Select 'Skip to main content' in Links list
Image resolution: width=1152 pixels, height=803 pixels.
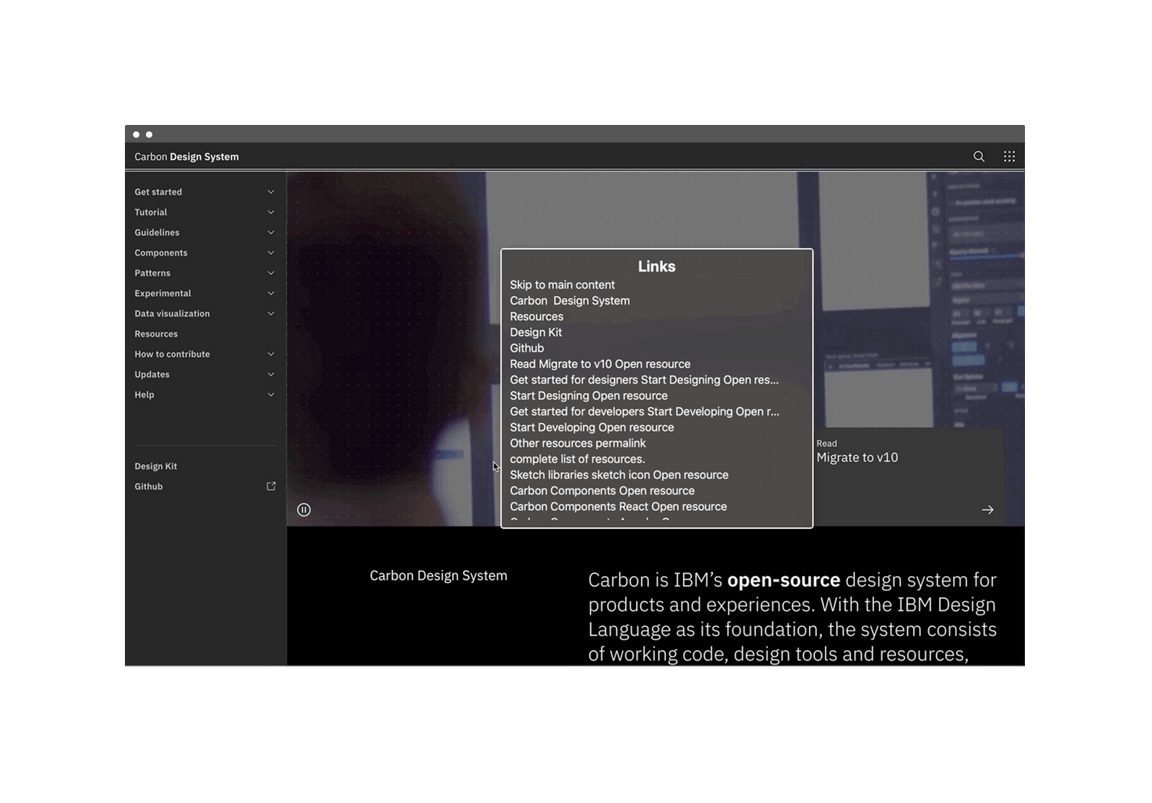click(562, 285)
